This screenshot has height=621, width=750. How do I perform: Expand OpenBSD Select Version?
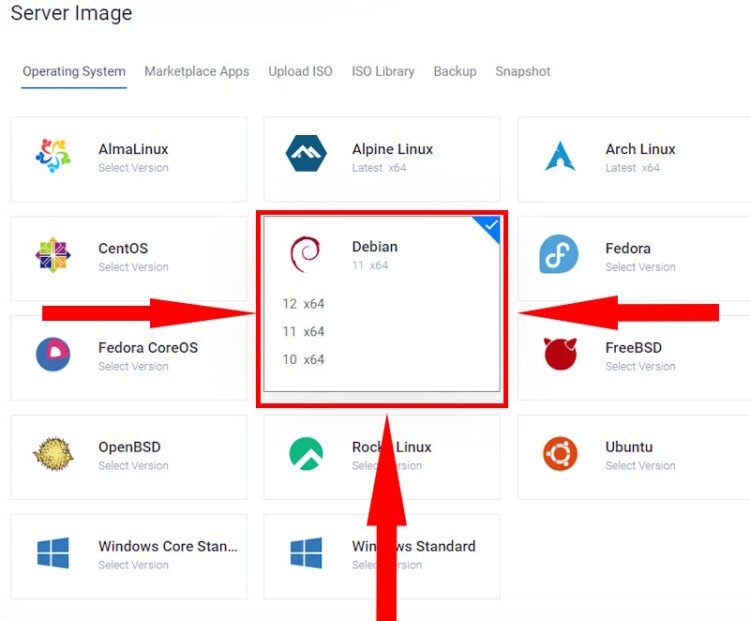tap(133, 466)
